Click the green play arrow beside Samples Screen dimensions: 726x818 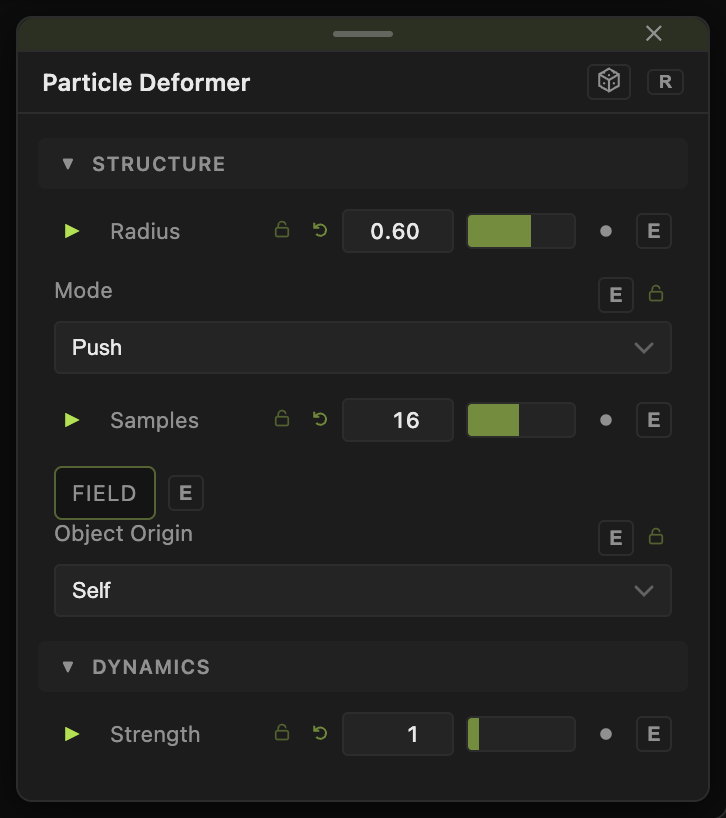click(x=72, y=420)
